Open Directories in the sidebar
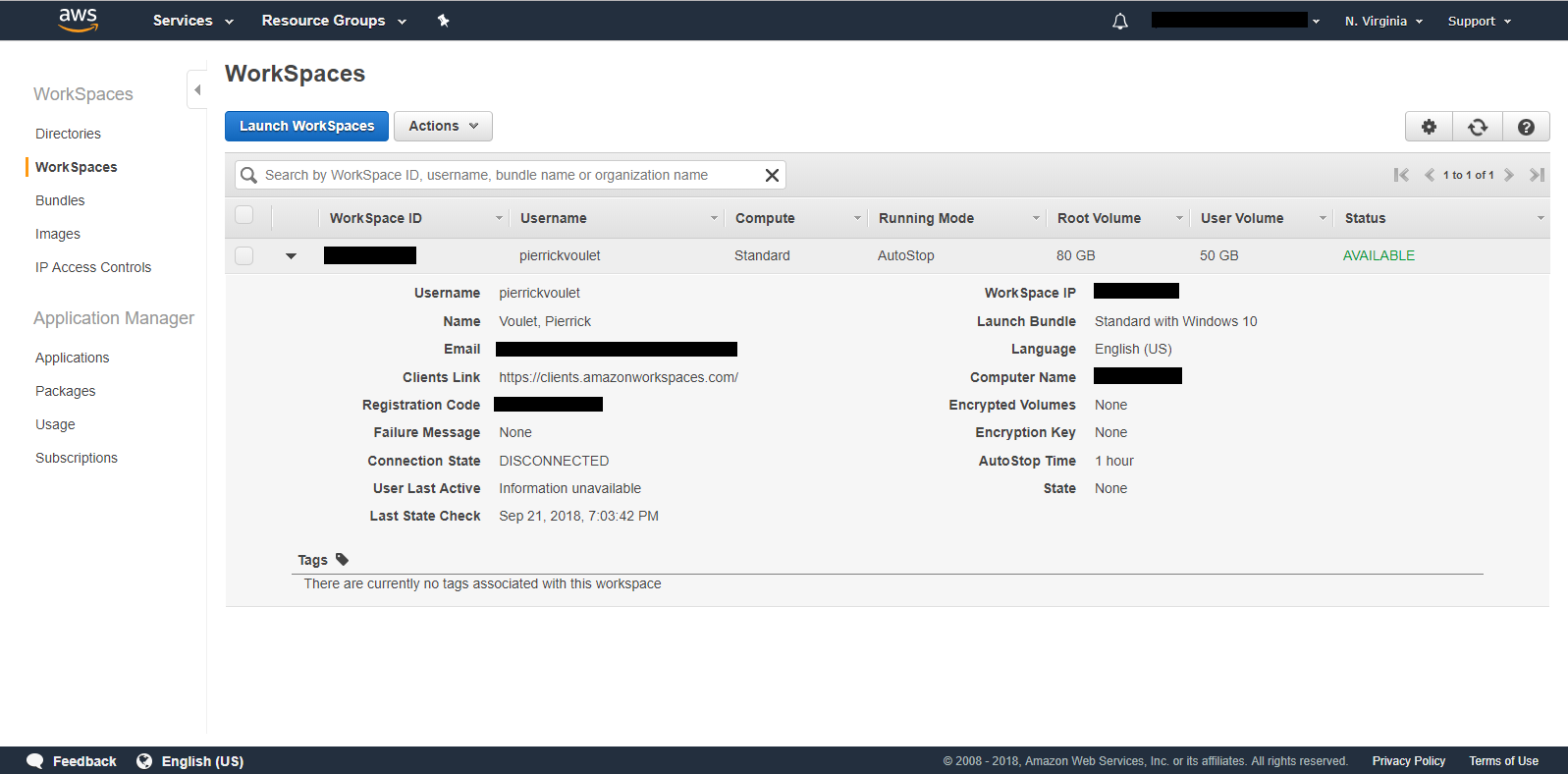Image resolution: width=1568 pixels, height=774 pixels. 68,134
